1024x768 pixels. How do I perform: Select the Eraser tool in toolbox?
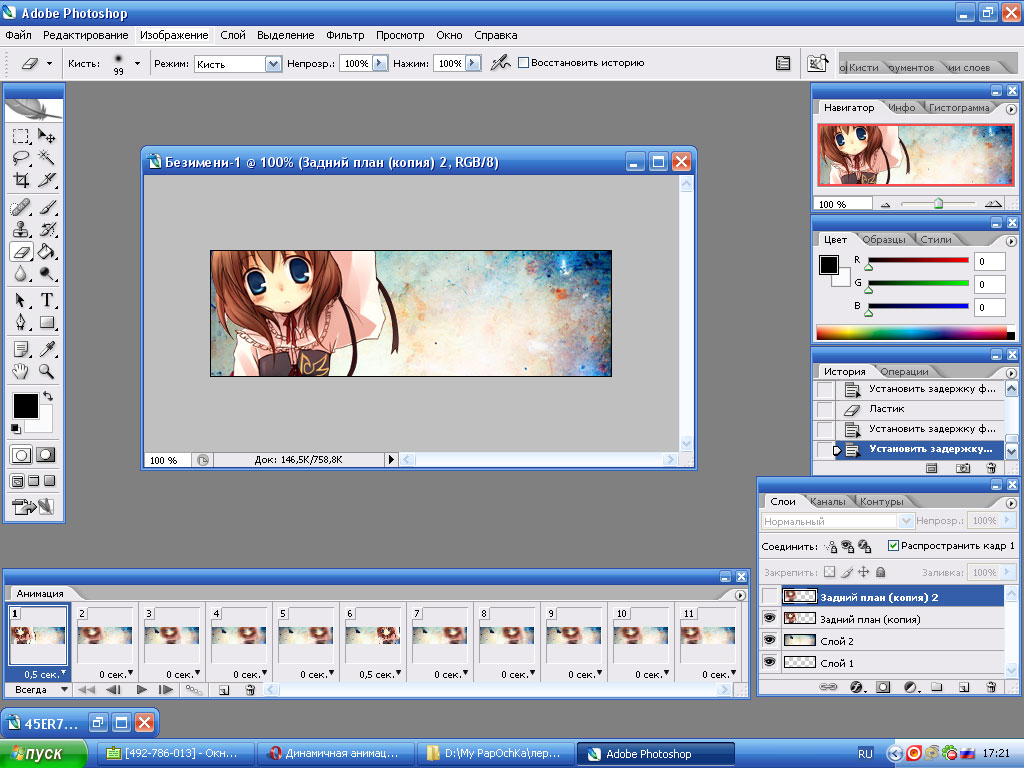click(21, 251)
